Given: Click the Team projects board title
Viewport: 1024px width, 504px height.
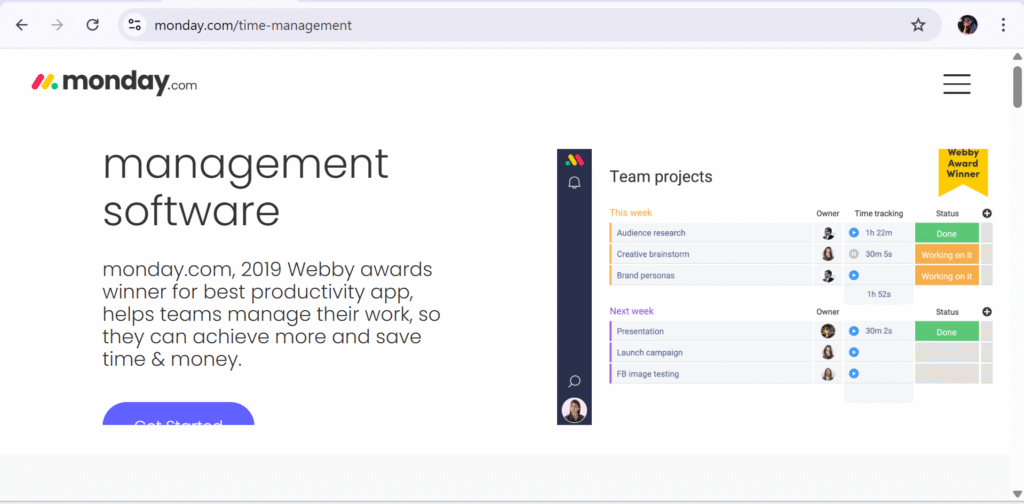Looking at the screenshot, I should [661, 177].
